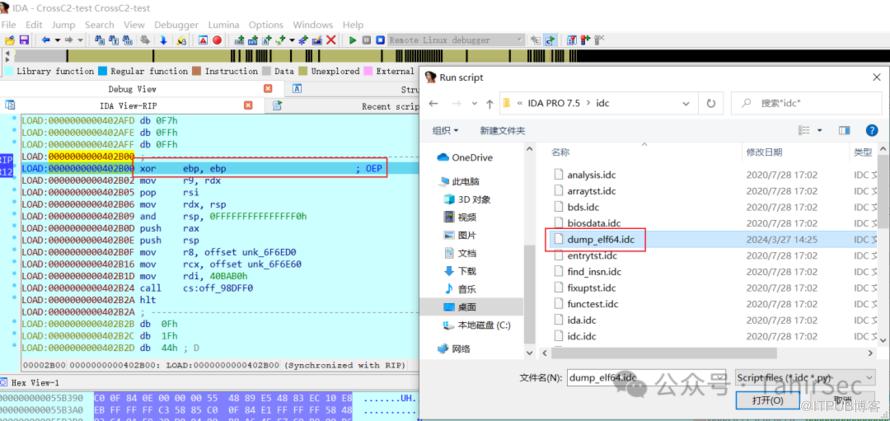Start the process with the green play icon
Image resolution: width=890 pixels, height=421 pixels.
pyautogui.click(x=352, y=40)
